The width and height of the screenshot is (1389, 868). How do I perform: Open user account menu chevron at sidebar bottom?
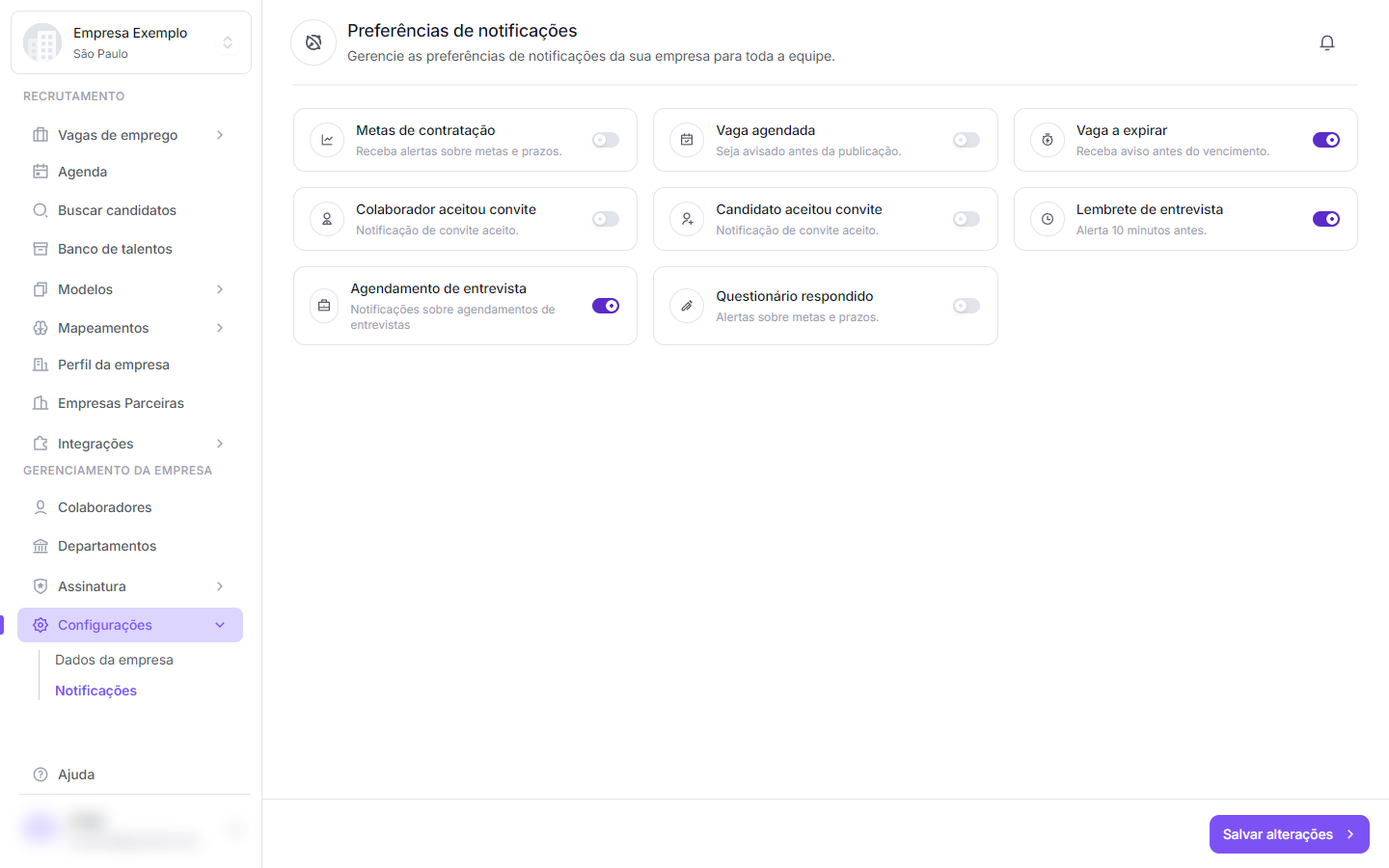[x=234, y=828]
